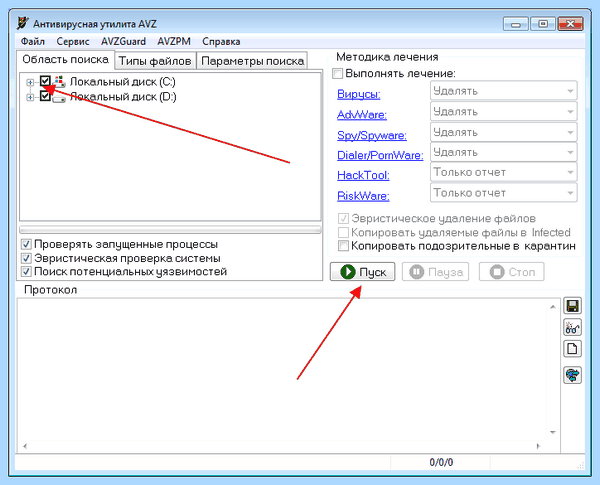The image size is (600, 485).
Task: Open the Dialer/PornWare action dropdown
Action: coord(504,152)
